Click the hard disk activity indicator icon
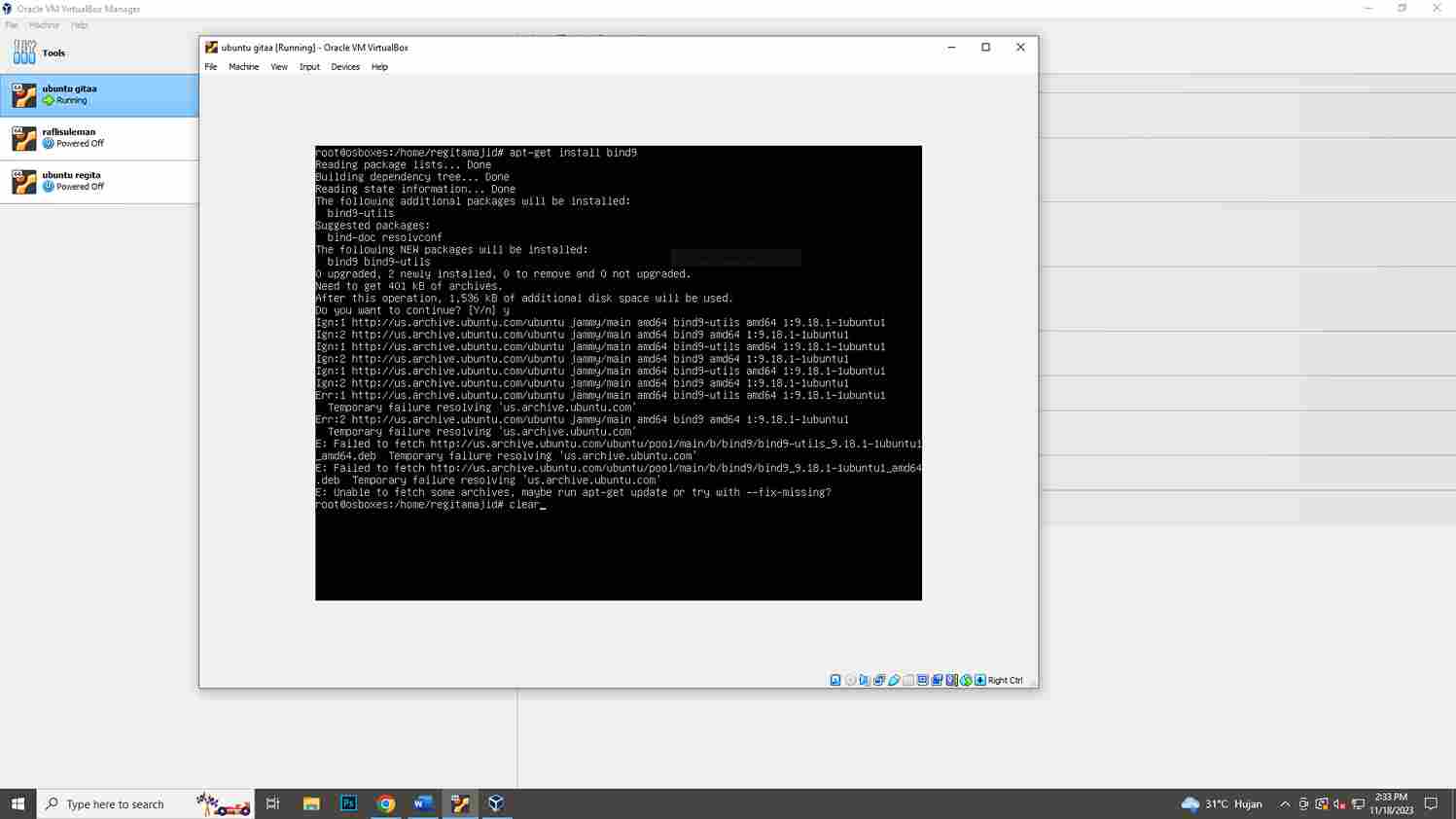This screenshot has width=1456, height=819. 835,680
